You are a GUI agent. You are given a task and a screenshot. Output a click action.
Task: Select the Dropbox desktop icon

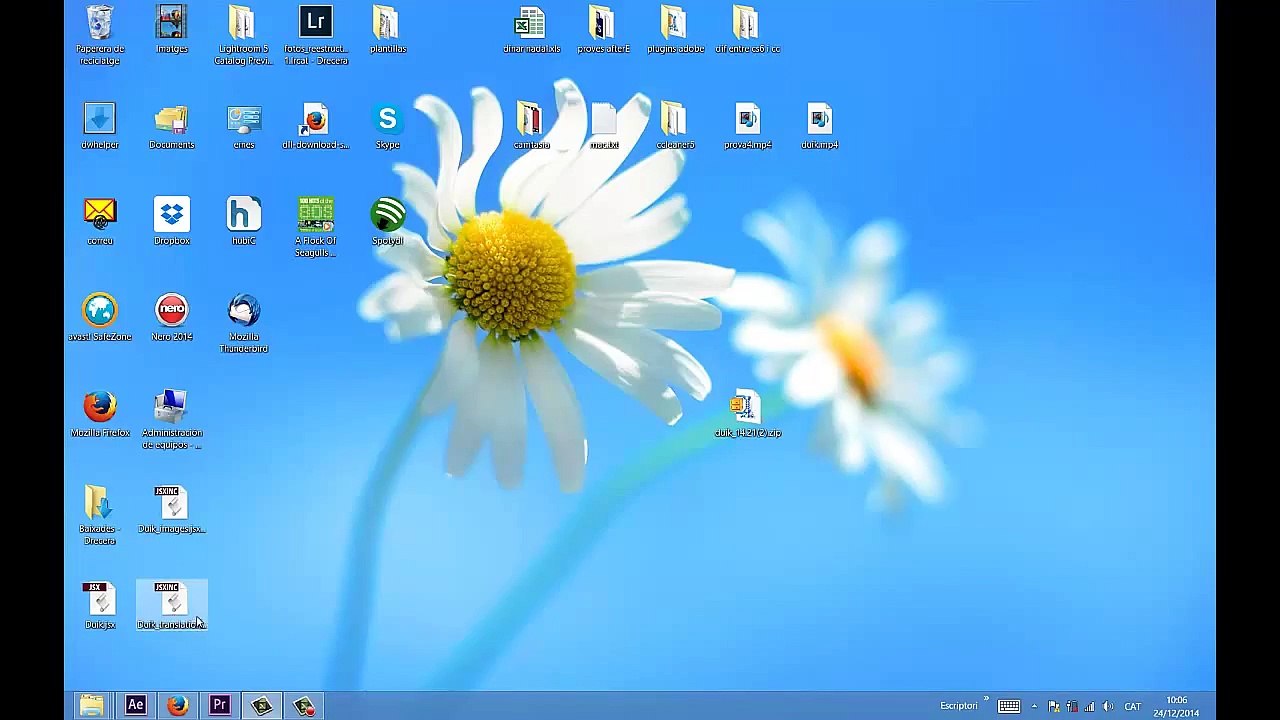172,221
